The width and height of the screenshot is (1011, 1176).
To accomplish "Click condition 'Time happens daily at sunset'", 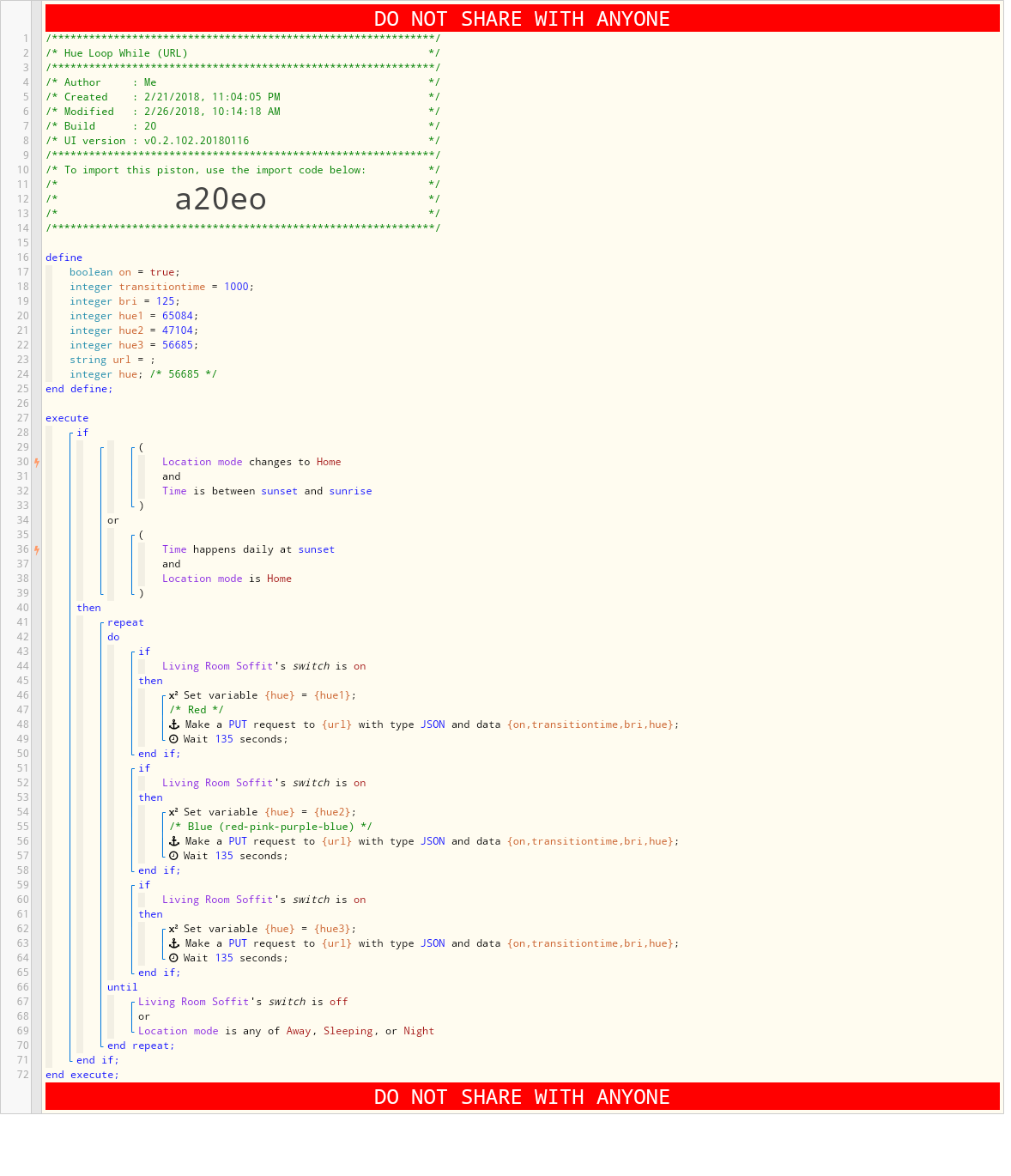I will (248, 549).
